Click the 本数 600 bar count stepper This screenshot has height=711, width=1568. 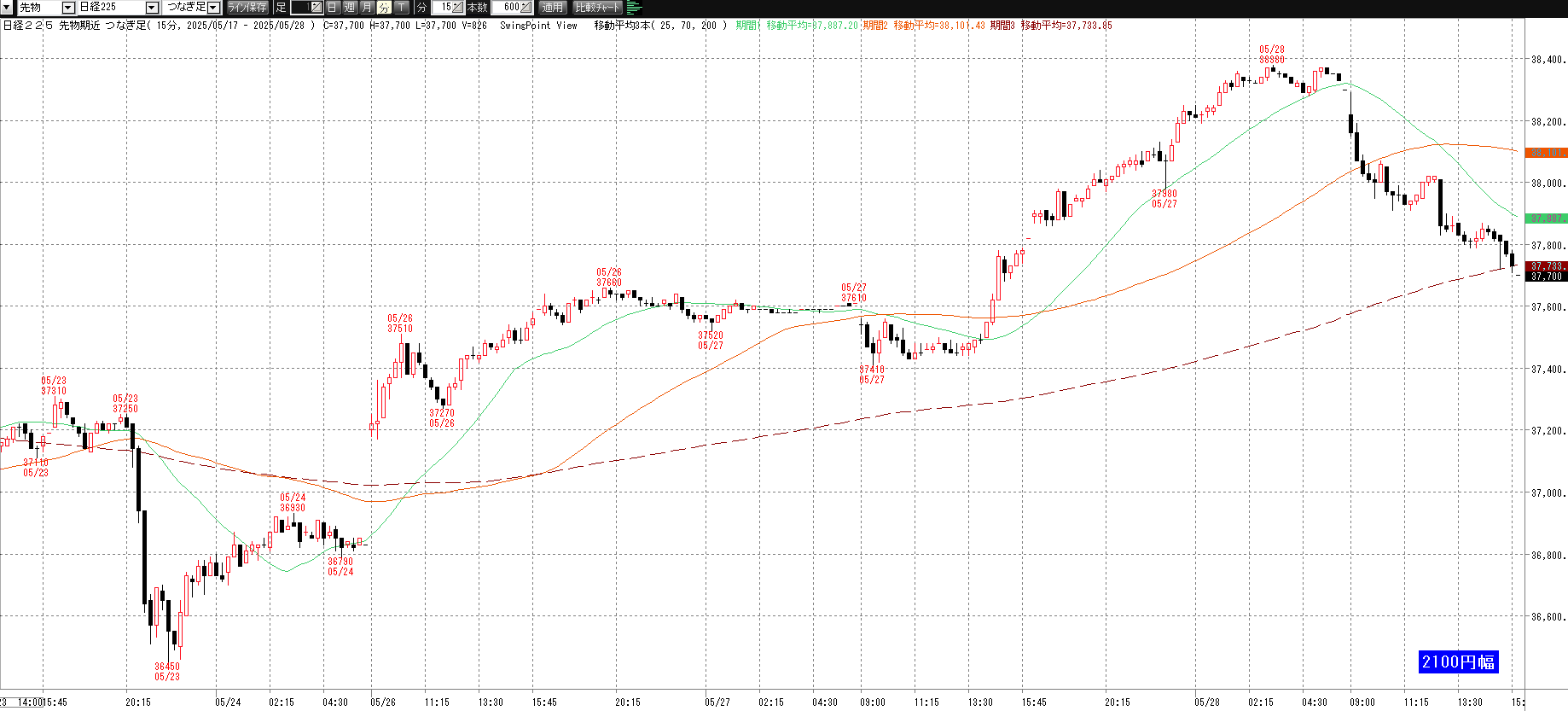[512, 8]
